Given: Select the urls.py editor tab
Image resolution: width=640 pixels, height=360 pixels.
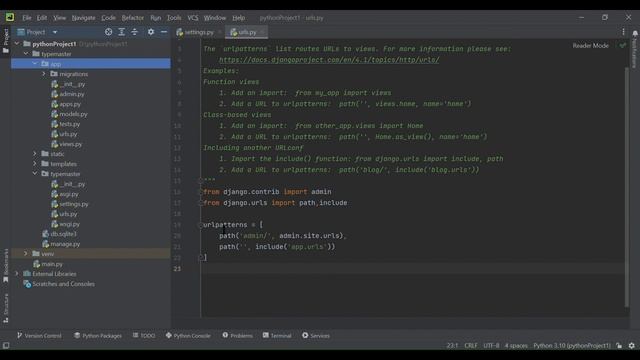Looking at the screenshot, I should click(x=247, y=32).
